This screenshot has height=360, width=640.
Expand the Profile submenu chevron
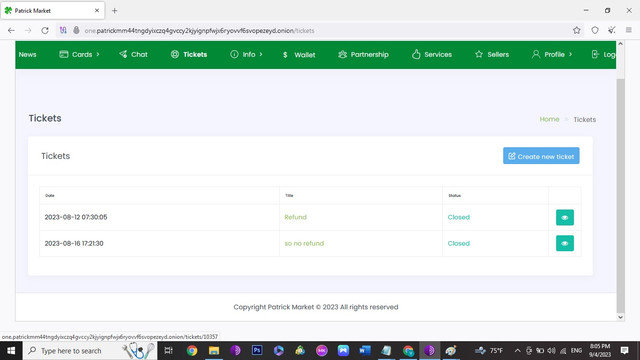point(571,54)
